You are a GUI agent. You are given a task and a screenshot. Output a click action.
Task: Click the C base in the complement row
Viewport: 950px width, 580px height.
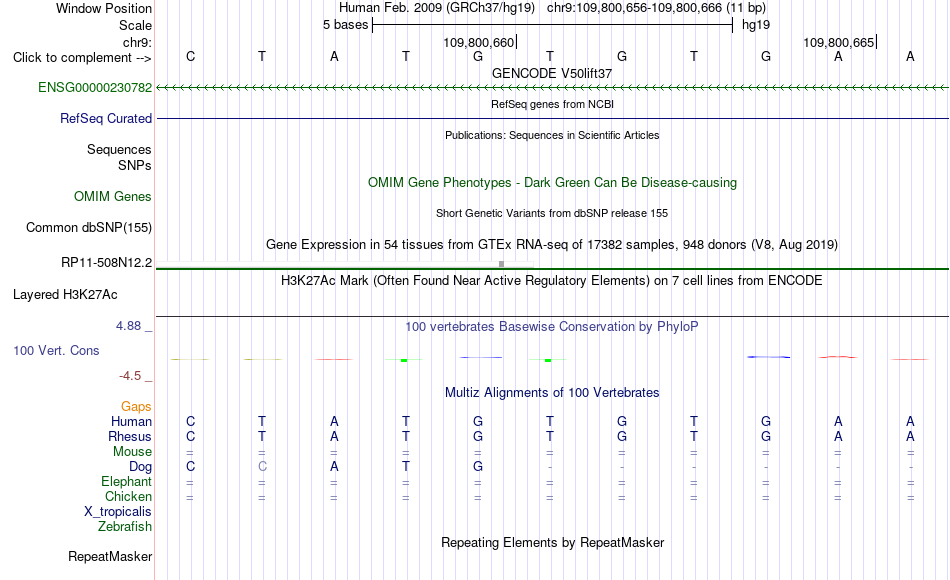coord(190,56)
